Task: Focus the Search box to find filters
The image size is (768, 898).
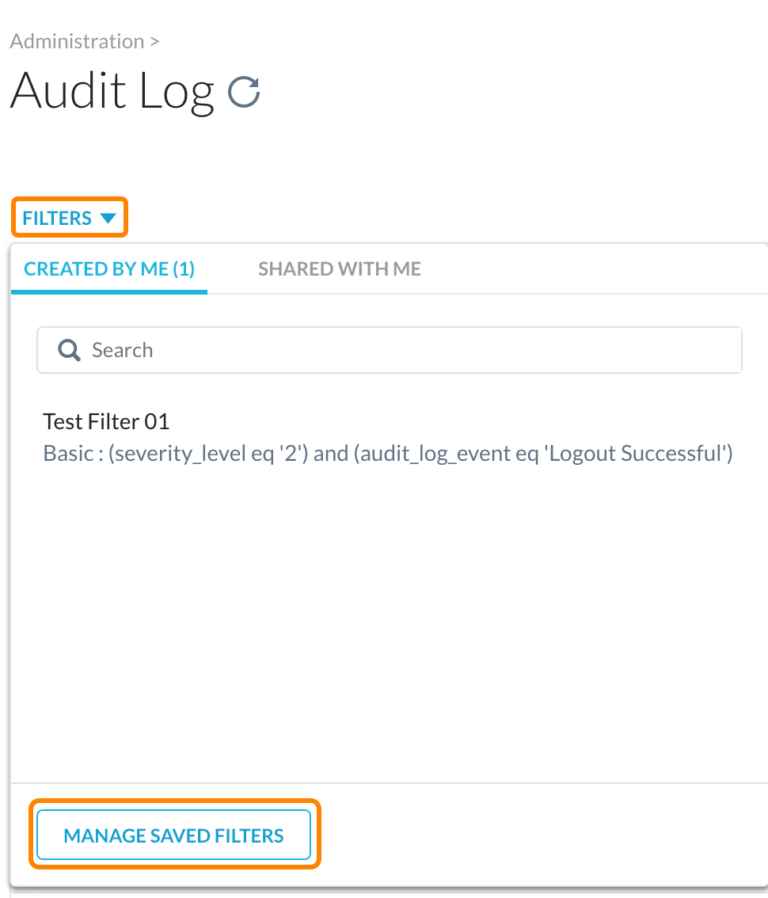Action: [x=300, y=350]
